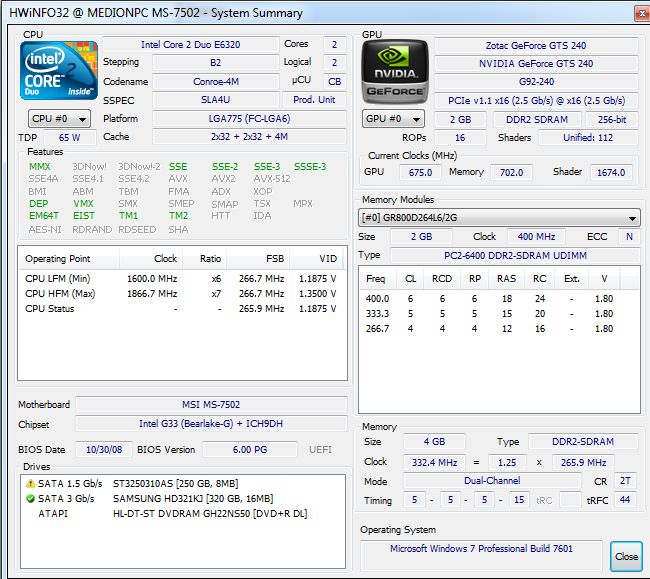Viewport: 650px width, 579px height.
Task: Select the CPU LFM (Min) row
Action: pyautogui.click(x=181, y=279)
